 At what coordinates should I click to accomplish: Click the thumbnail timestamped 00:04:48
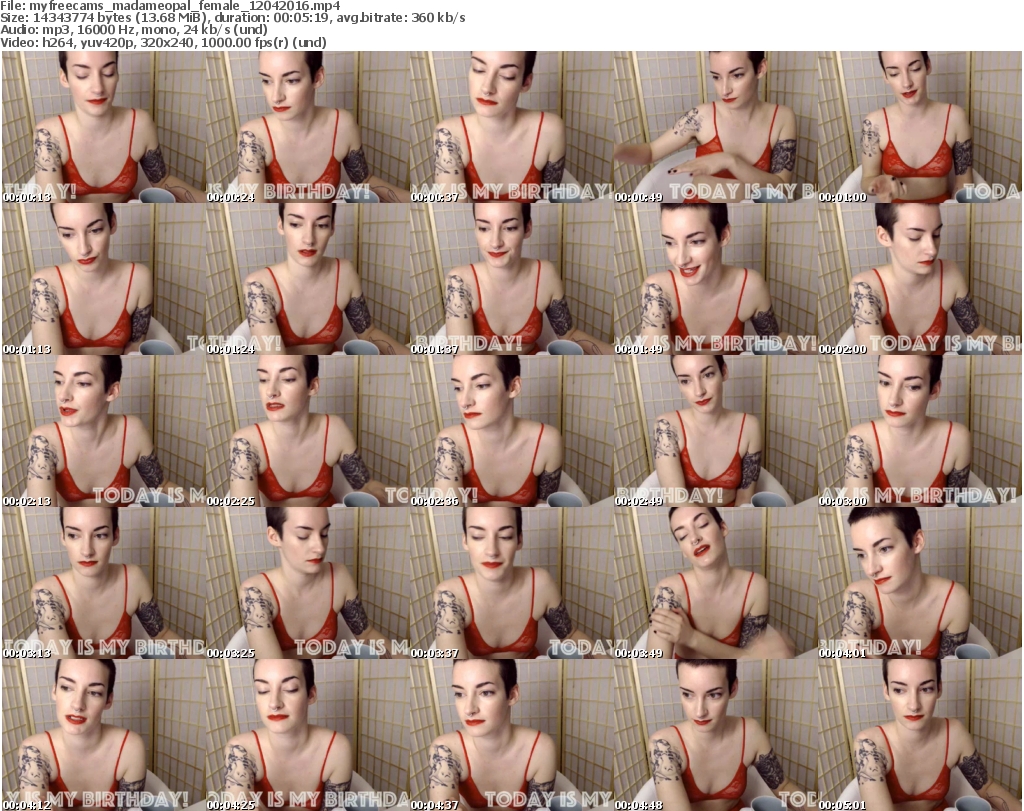coord(715,735)
